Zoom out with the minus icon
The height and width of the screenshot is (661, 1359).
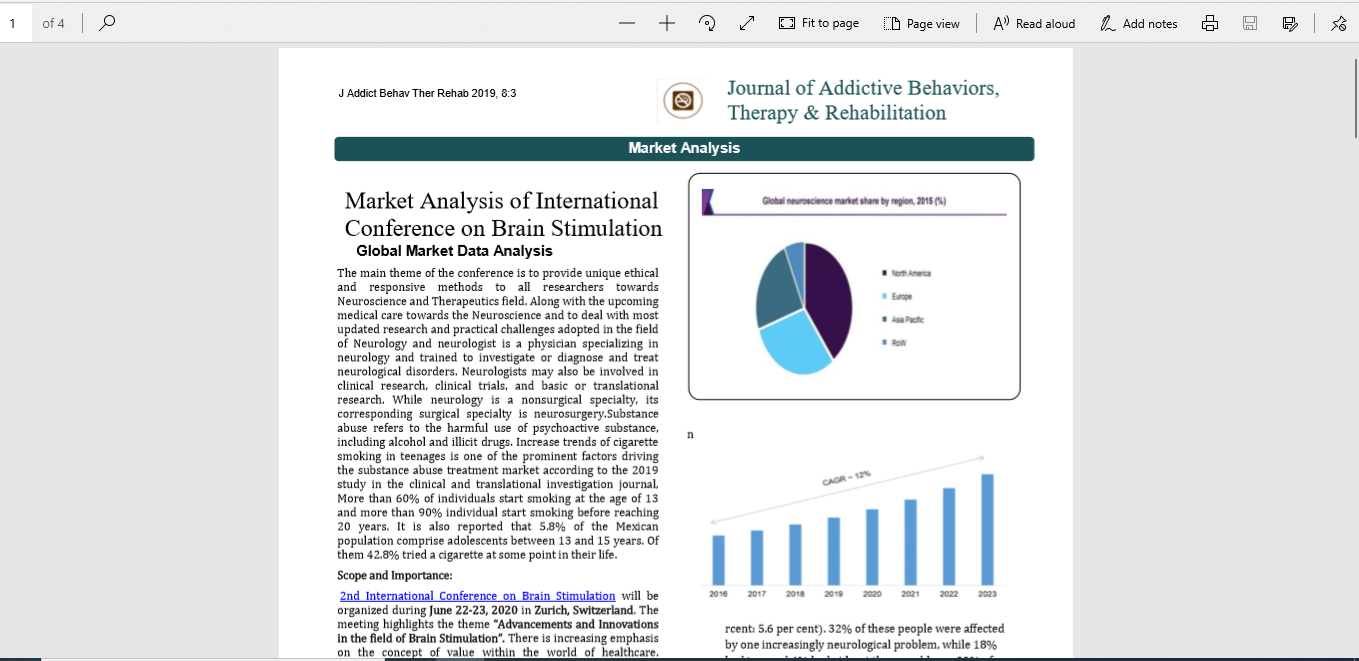(x=627, y=23)
